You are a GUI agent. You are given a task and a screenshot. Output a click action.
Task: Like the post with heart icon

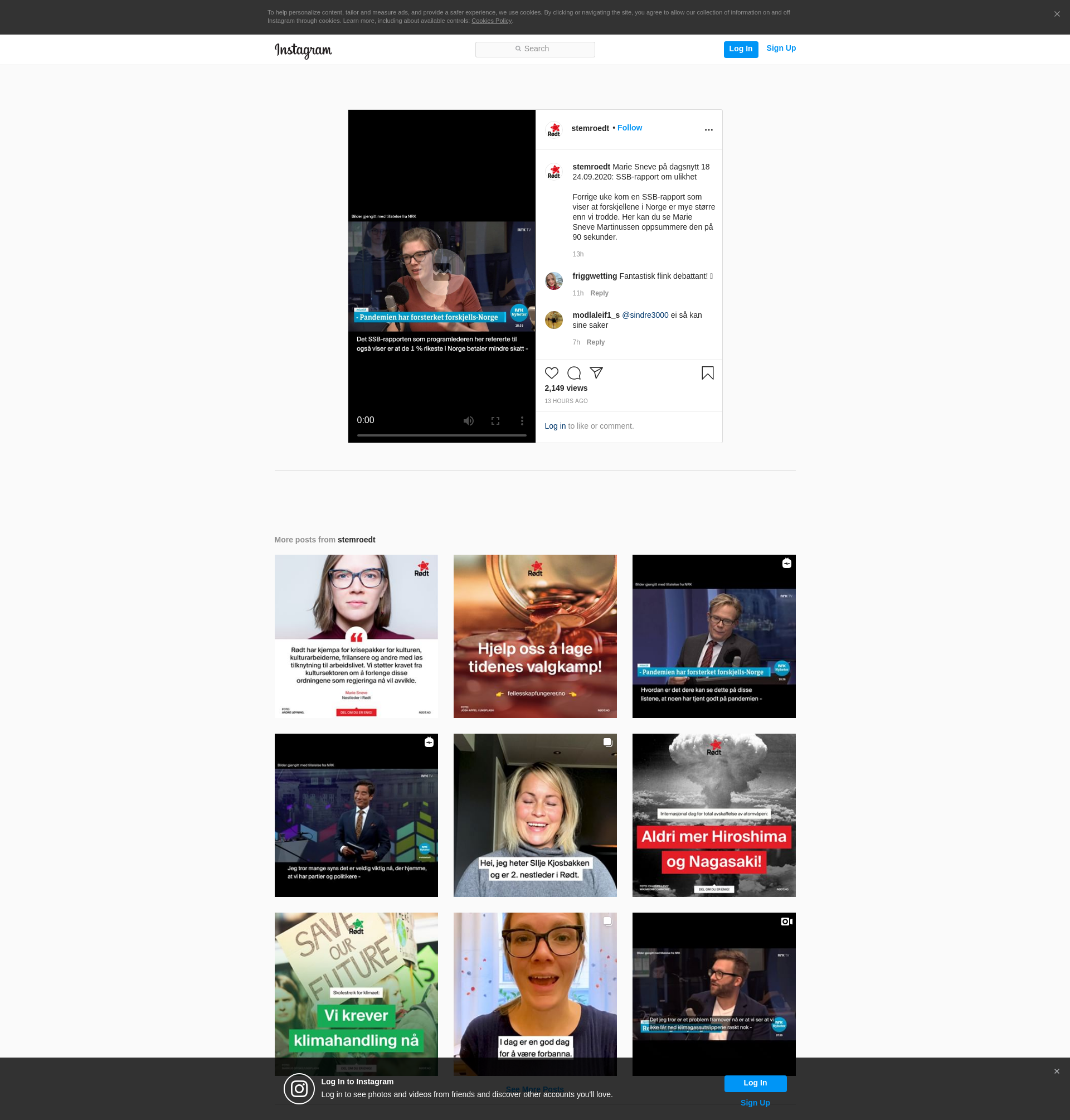tap(551, 373)
